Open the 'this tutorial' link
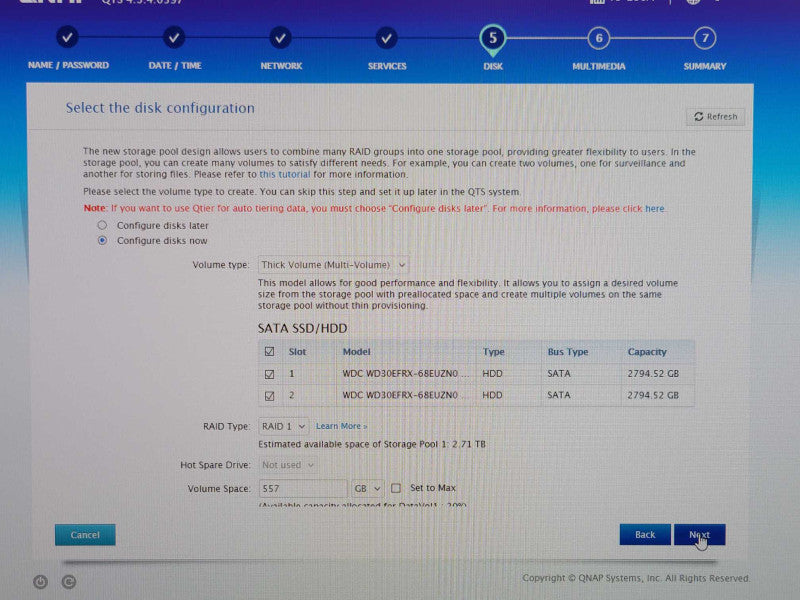Image resolution: width=800 pixels, height=600 pixels. pyautogui.click(x=285, y=174)
